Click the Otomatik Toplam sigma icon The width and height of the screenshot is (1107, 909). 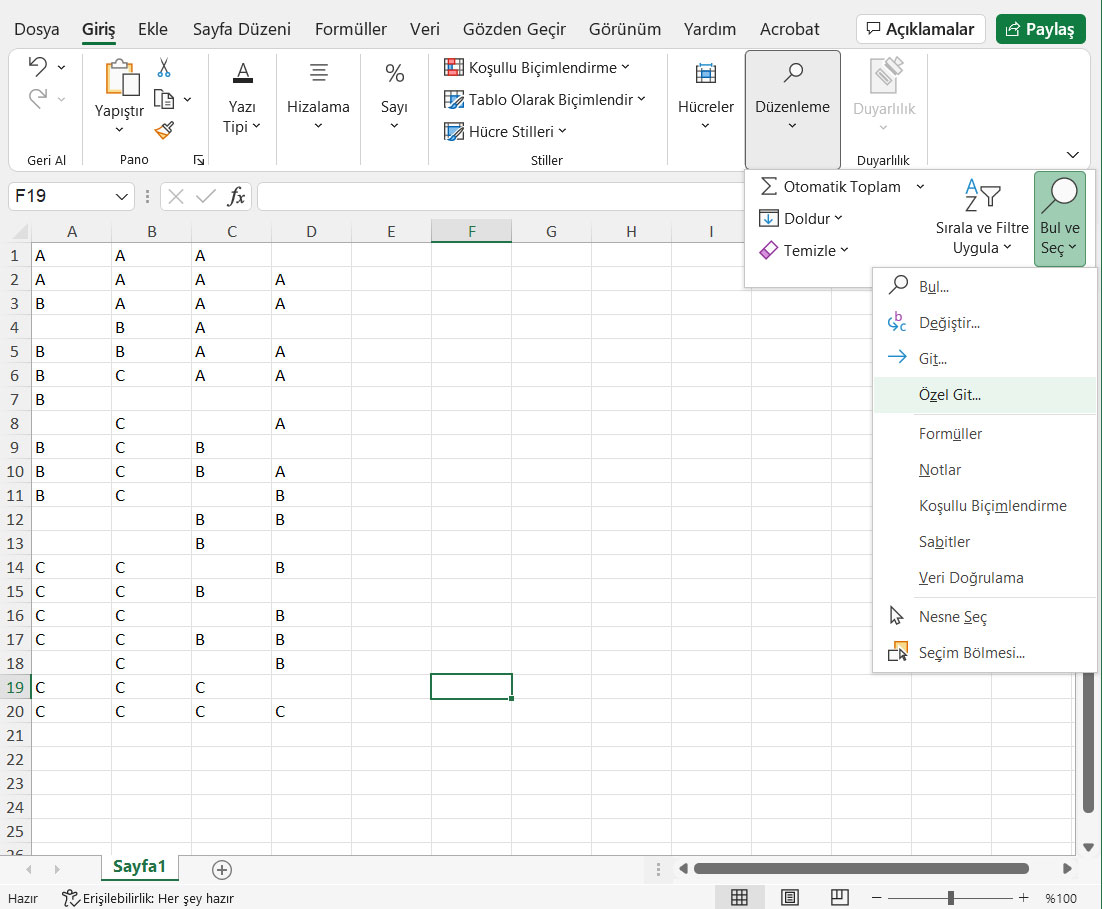point(769,187)
